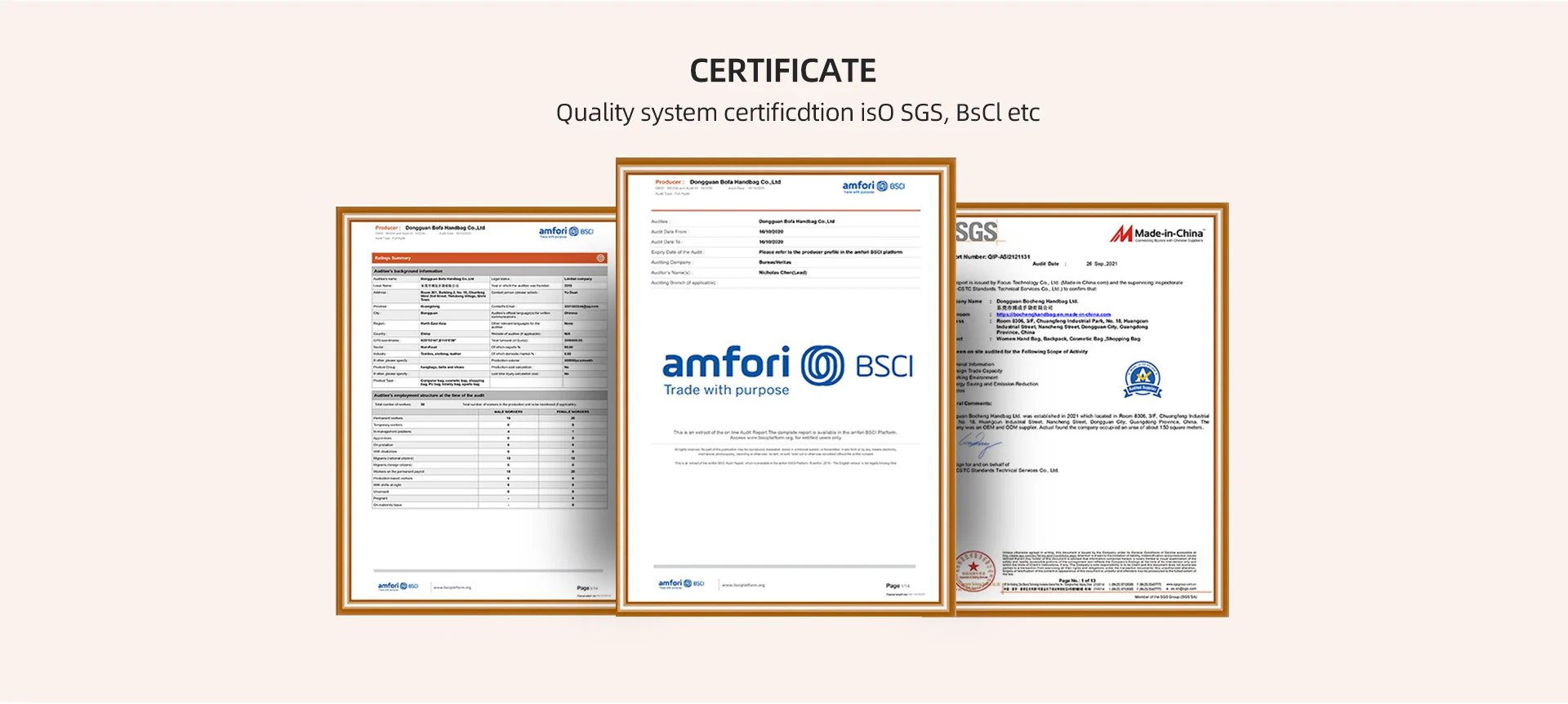
Task: Click amfori logo atop the left certificate
Action: 566,232
